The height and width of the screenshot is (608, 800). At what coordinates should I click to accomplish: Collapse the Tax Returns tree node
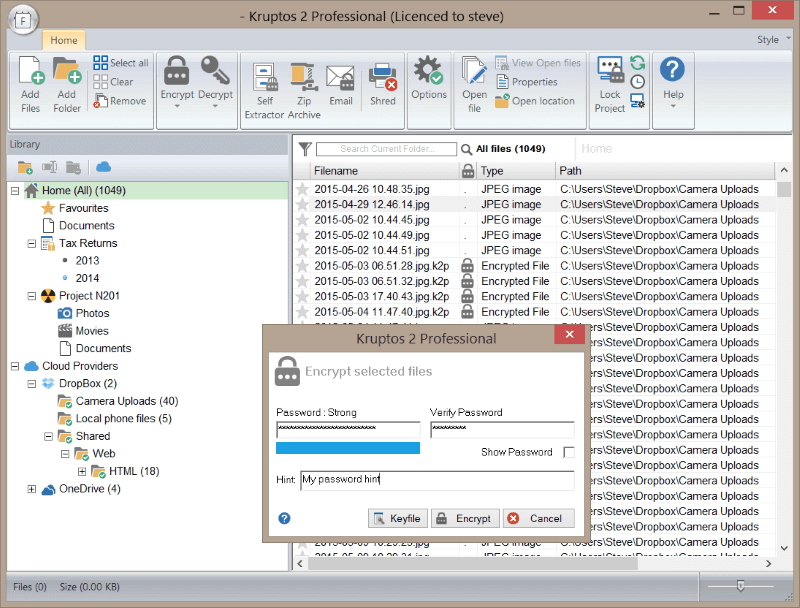[32, 243]
